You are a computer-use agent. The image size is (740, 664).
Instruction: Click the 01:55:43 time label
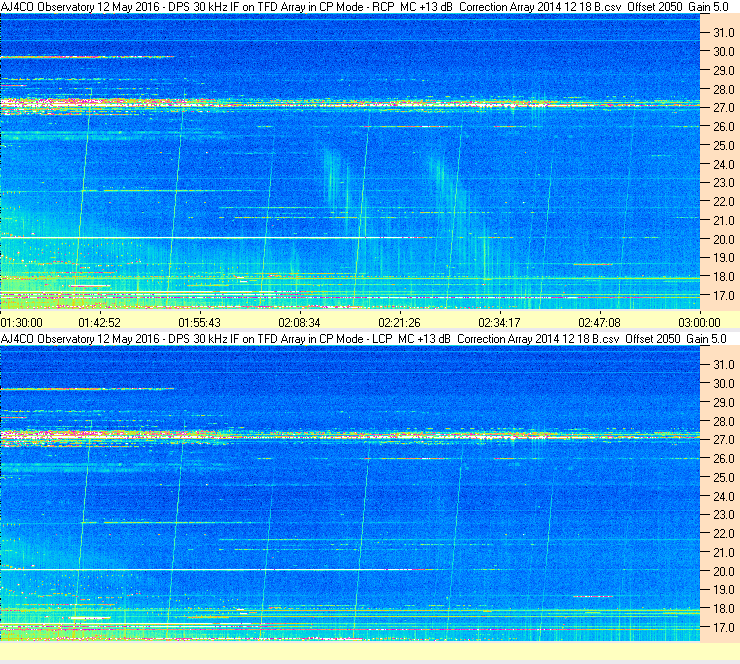(200, 323)
